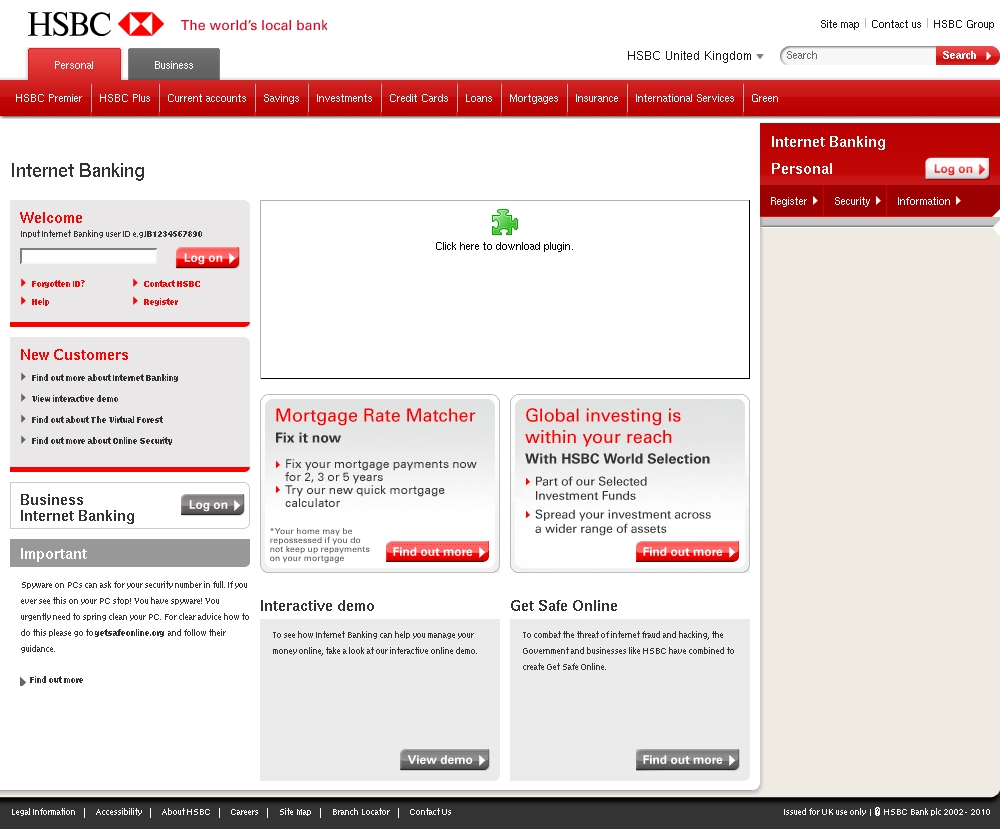The width and height of the screenshot is (1000, 829).
Task: Click the Get Safe Online heading
Action: point(564,605)
